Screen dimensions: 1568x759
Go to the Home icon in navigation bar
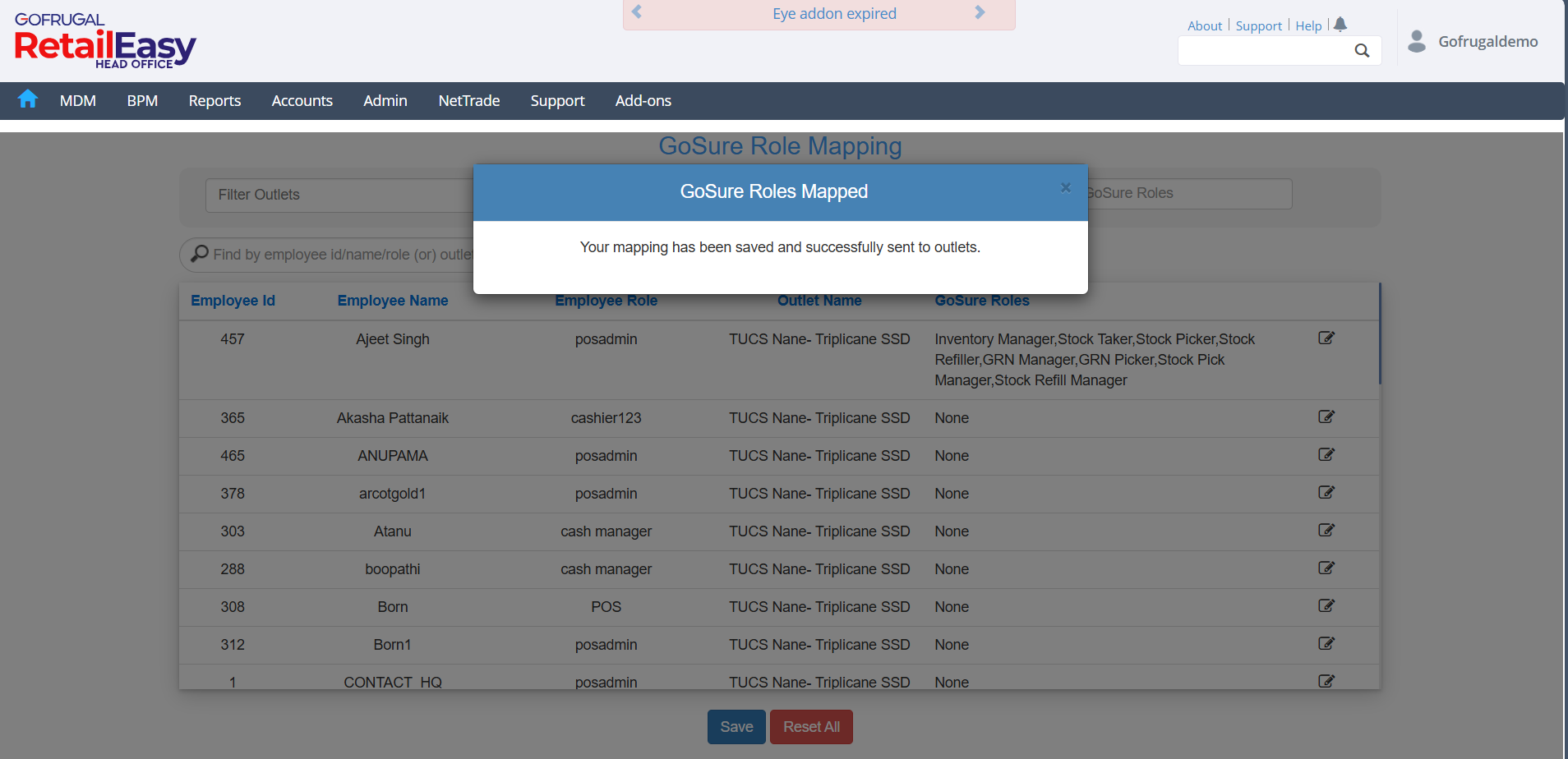[28, 99]
